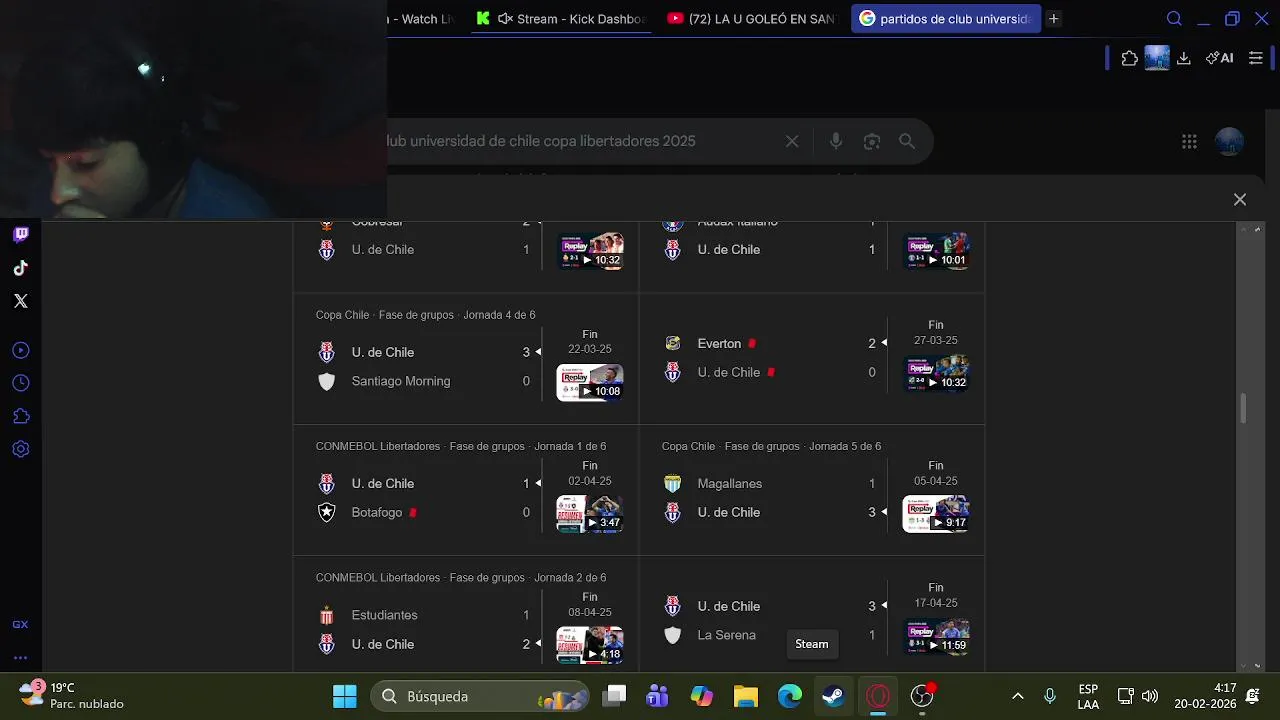
Task: Open new browser tab with plus button
Action: [1053, 18]
